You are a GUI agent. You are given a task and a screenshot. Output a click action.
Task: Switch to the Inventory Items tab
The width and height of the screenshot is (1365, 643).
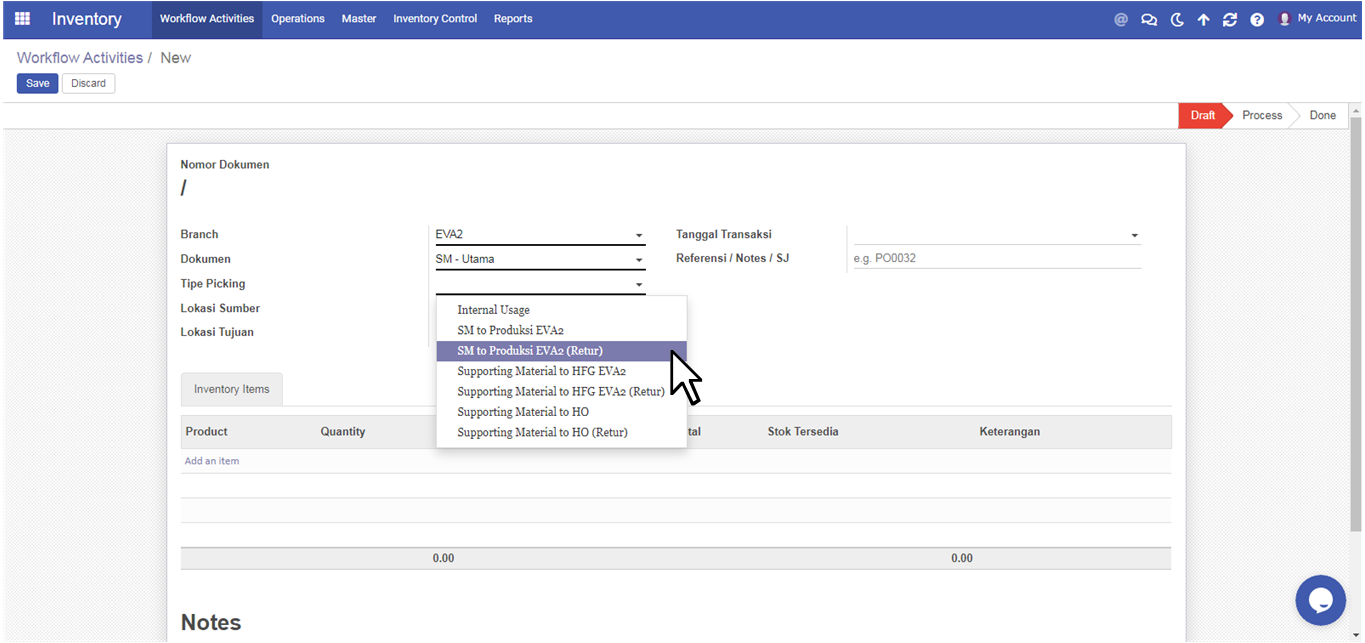[x=231, y=390]
